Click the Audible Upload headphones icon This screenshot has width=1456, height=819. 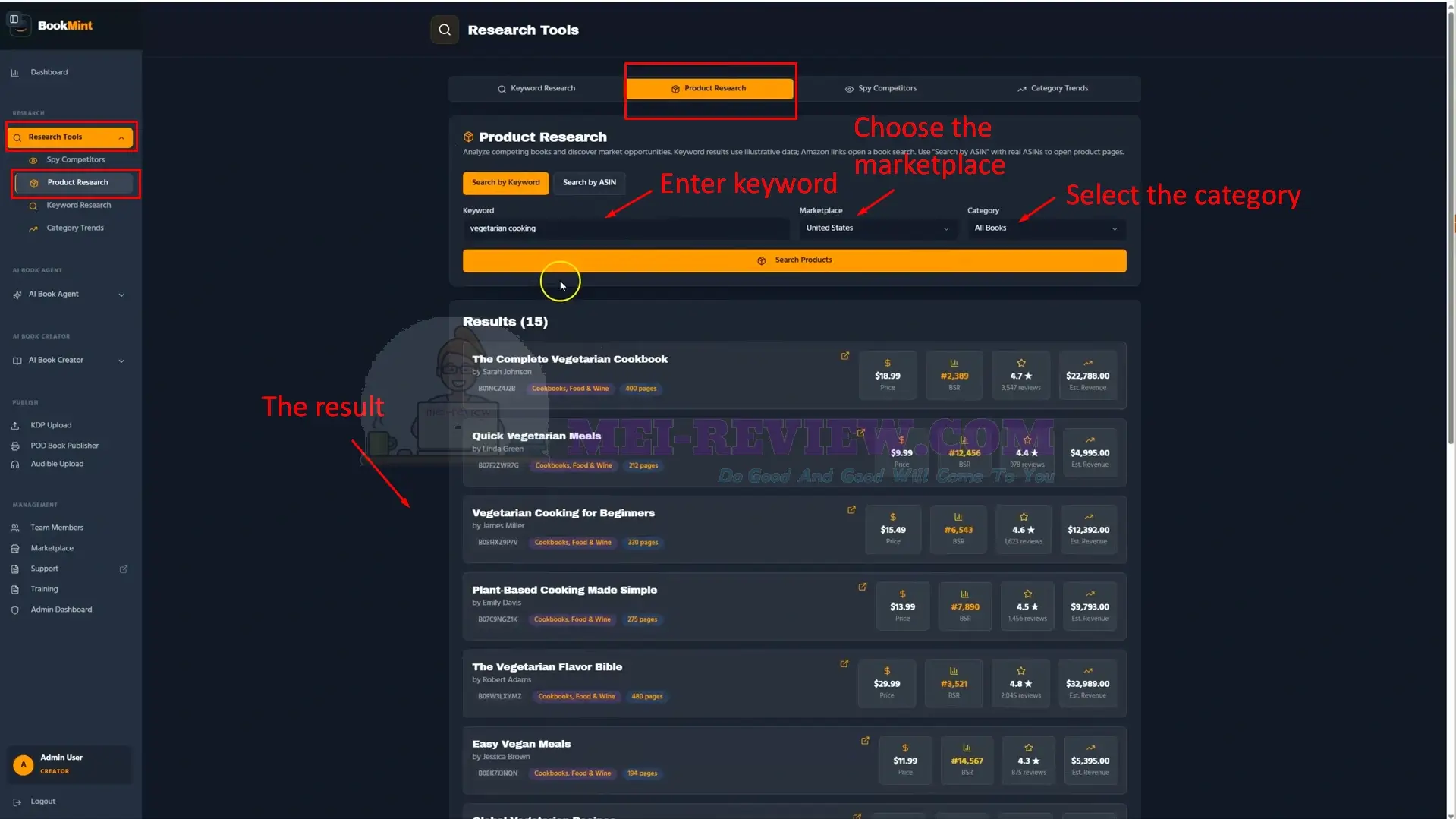pyautogui.click(x=15, y=465)
